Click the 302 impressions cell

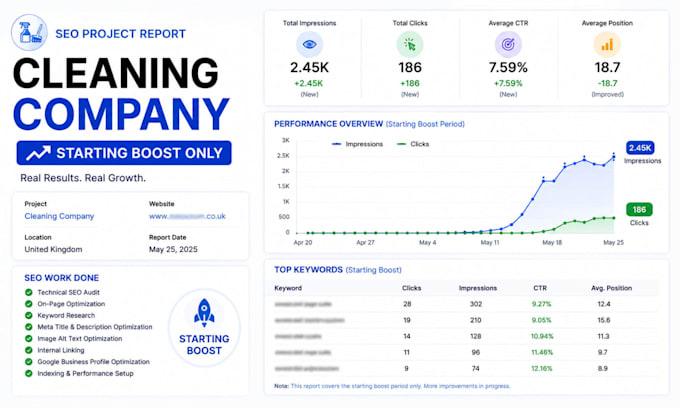(x=476, y=304)
